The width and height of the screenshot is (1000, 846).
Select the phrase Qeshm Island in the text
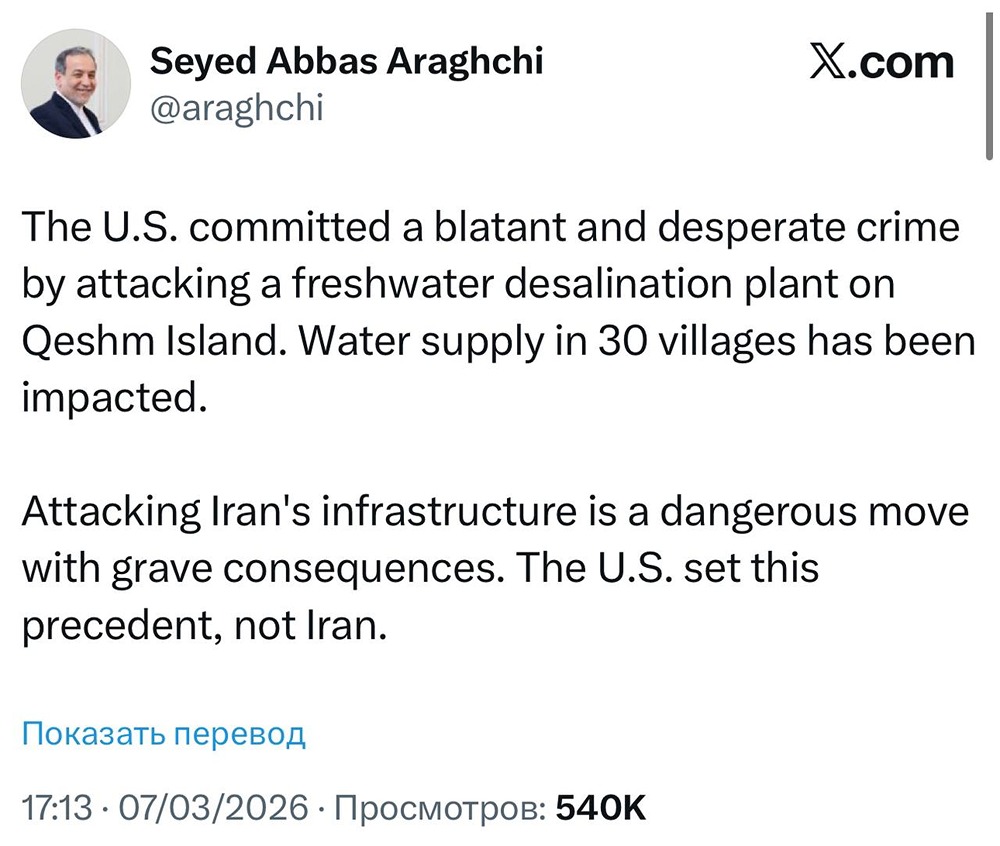(142, 341)
